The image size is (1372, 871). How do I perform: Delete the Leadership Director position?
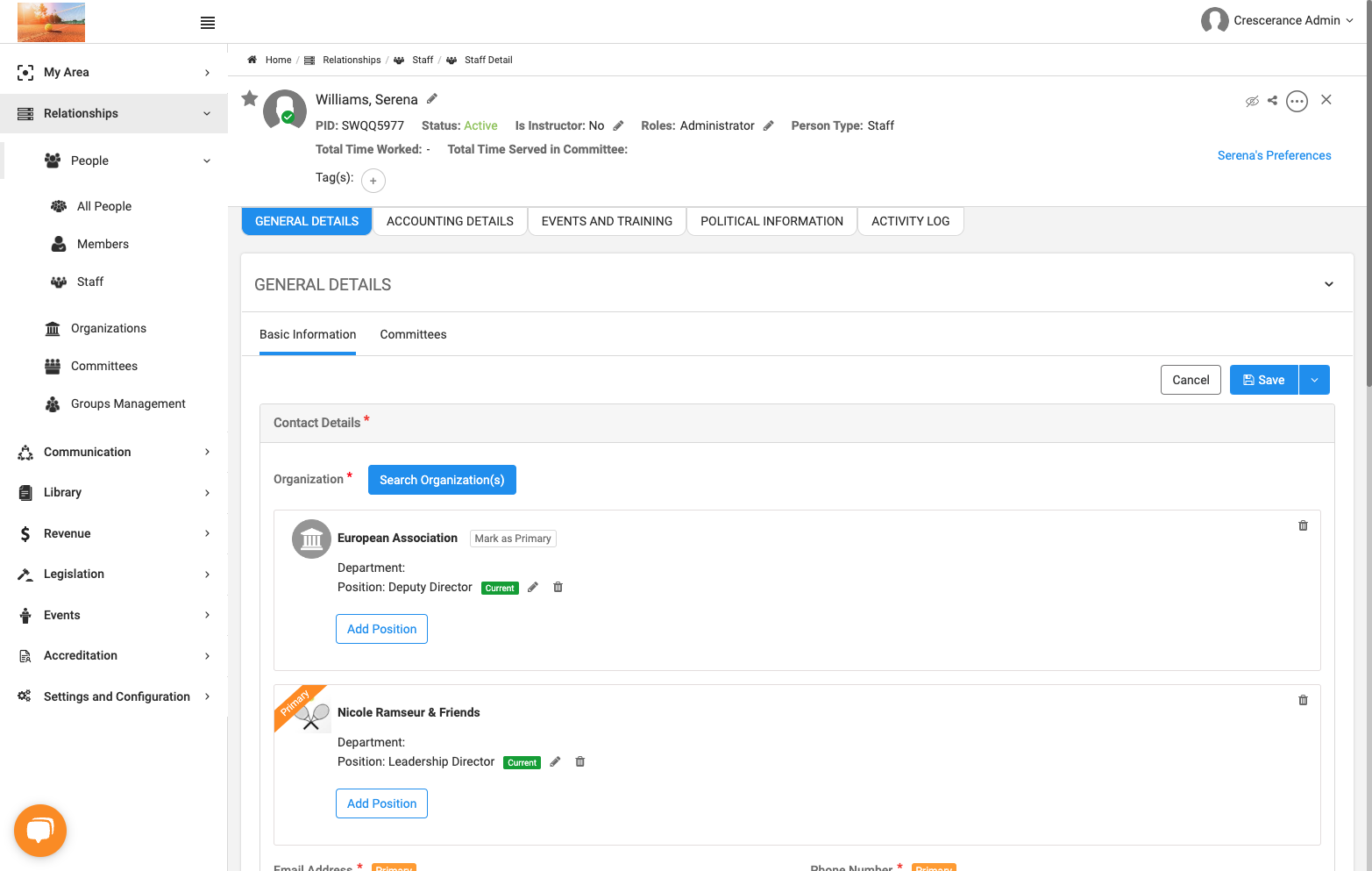click(x=580, y=761)
